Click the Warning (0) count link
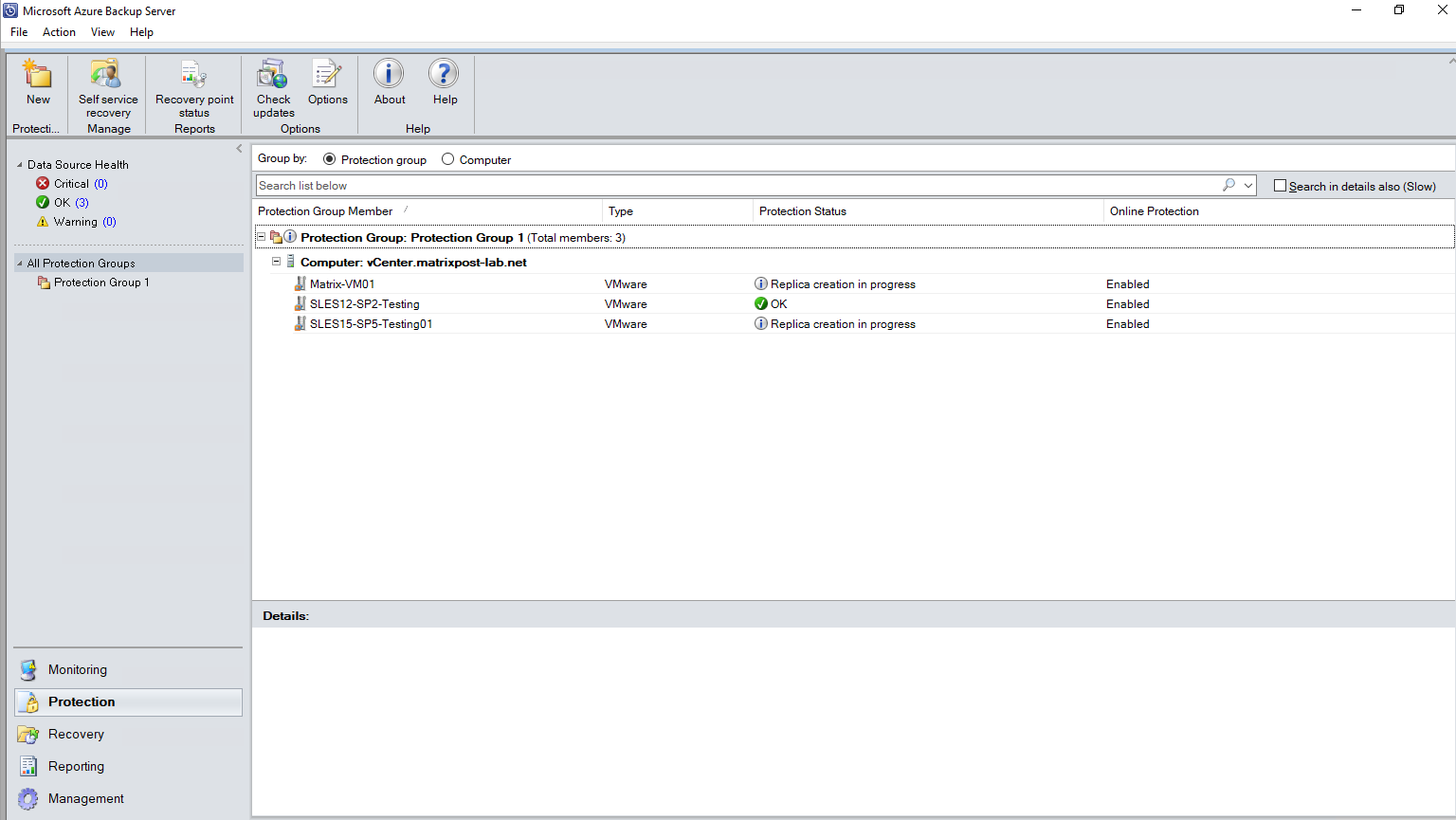The height and width of the screenshot is (820, 1456). tap(109, 222)
